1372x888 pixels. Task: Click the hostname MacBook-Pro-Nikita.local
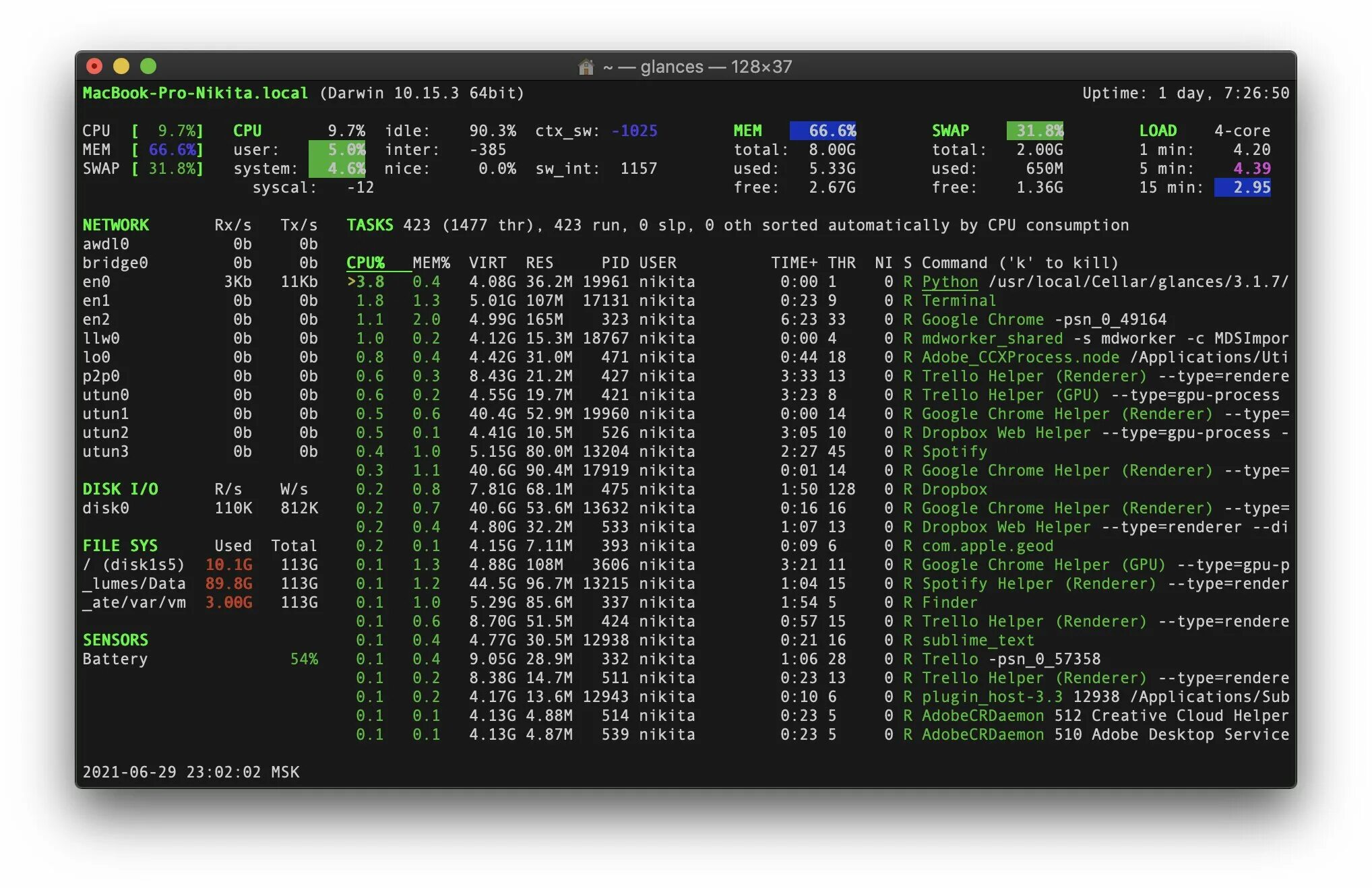(x=195, y=93)
